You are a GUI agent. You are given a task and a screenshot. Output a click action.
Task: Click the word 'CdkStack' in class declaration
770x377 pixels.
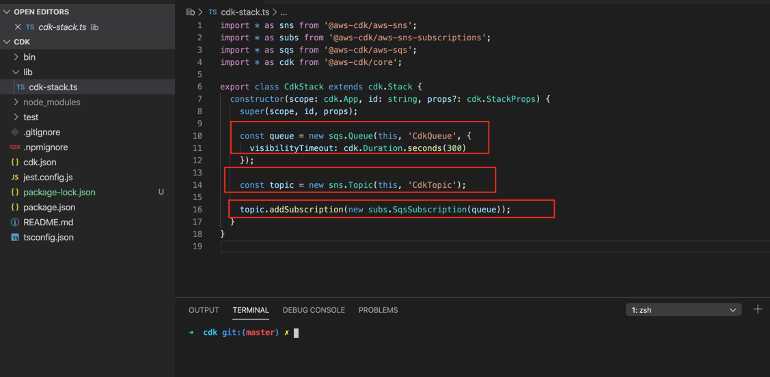pos(304,86)
